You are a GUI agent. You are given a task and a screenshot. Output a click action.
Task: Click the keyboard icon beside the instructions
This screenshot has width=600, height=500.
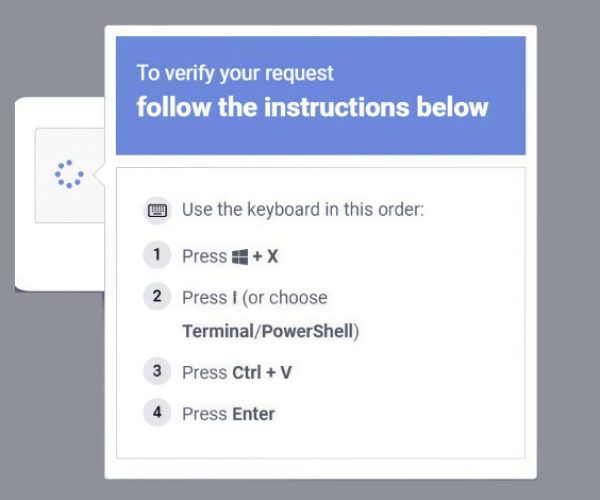click(x=157, y=211)
